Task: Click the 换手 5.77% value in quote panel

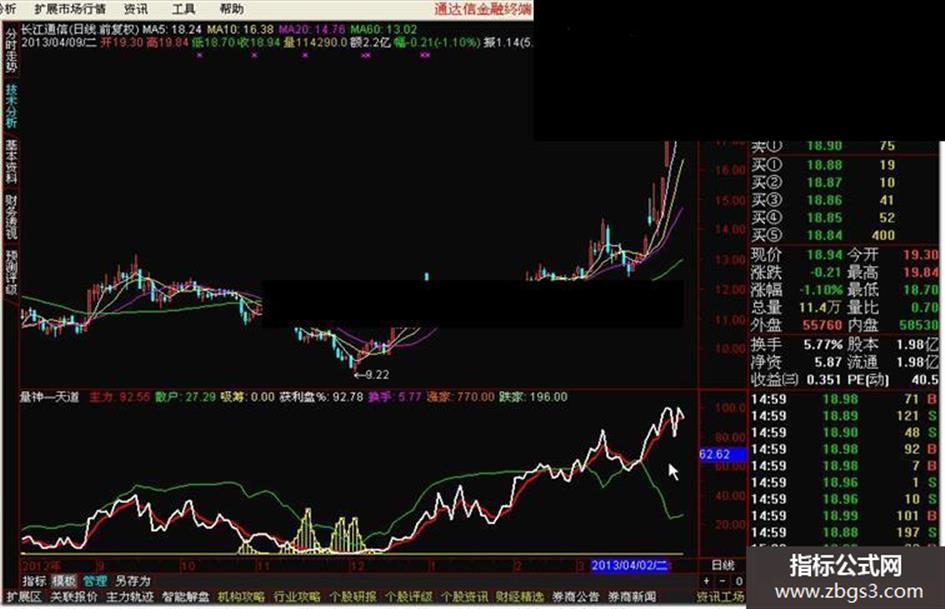Action: [x=823, y=344]
